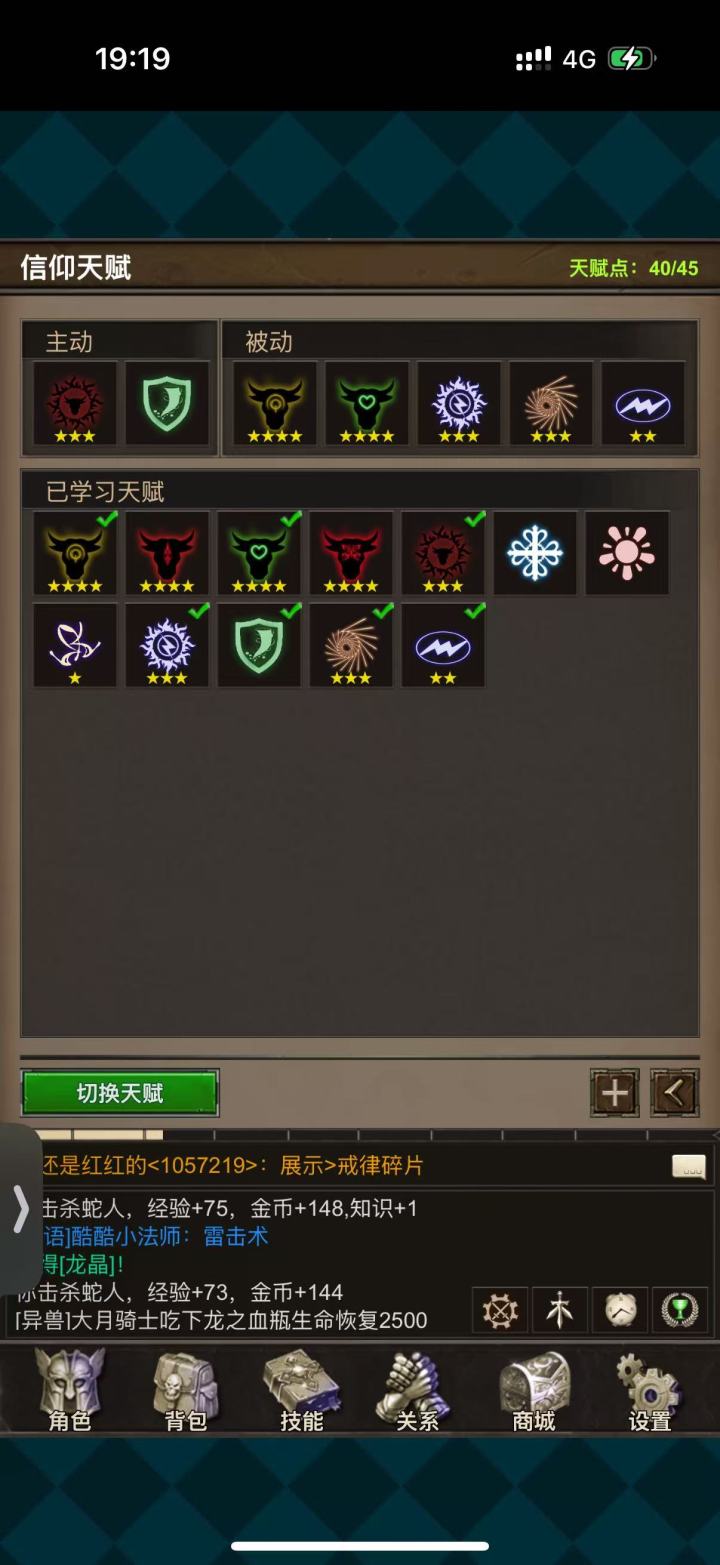Open the gear wheel chat shortcut icon
This screenshot has width=720, height=1565.
[x=499, y=1310]
